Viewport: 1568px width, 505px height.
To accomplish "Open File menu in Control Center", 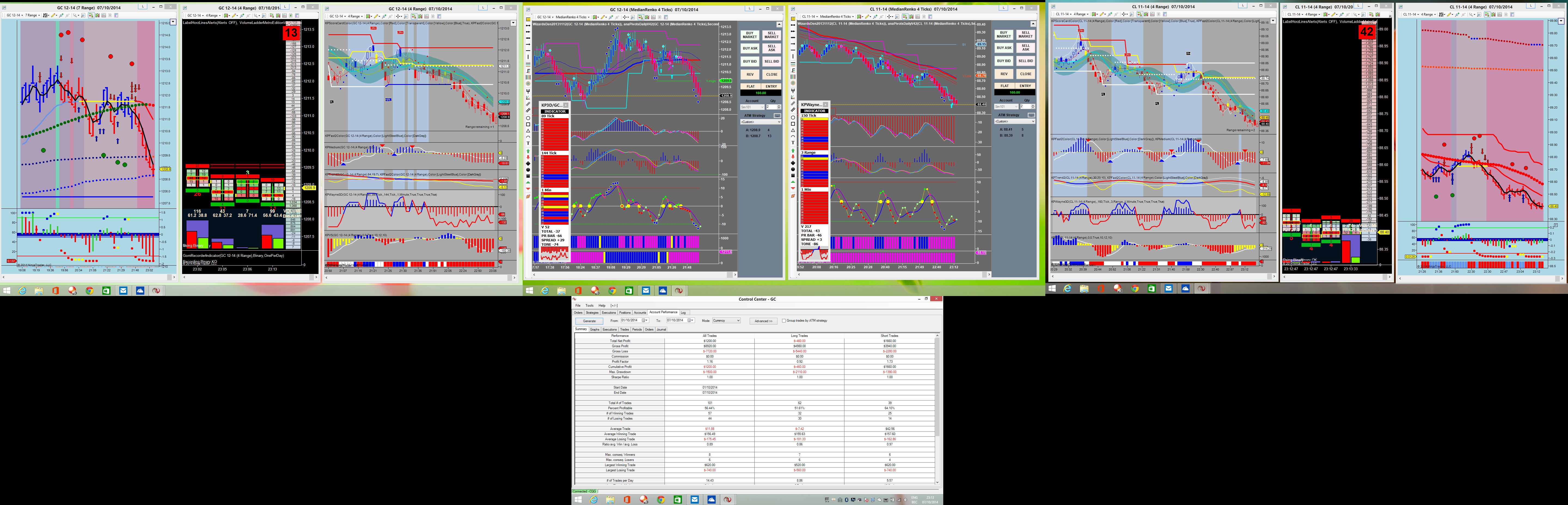I will coord(578,306).
